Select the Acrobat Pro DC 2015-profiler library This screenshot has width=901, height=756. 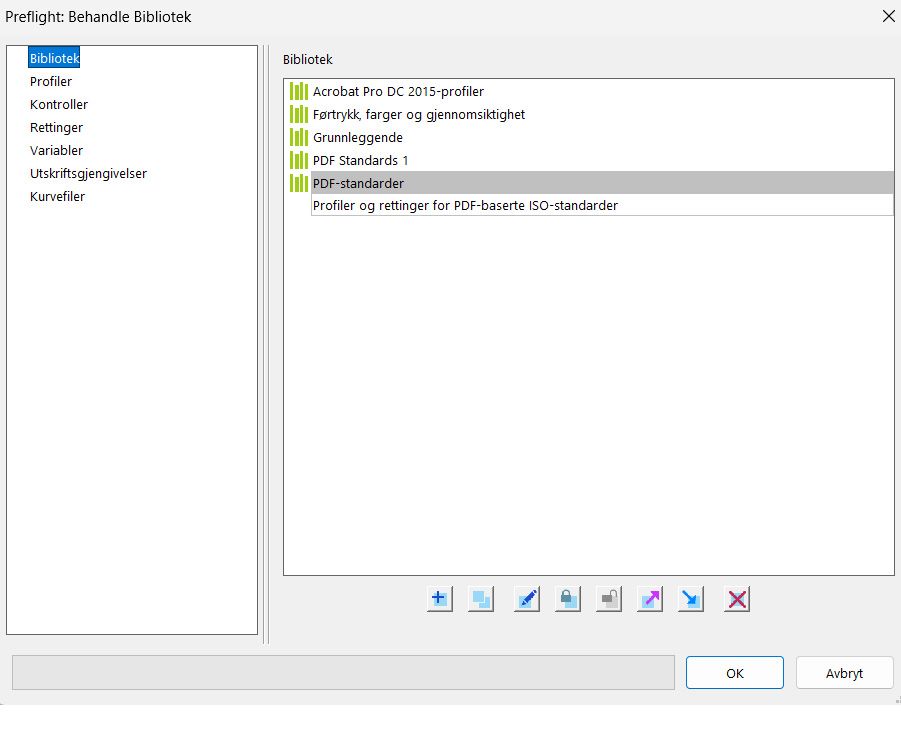398,91
